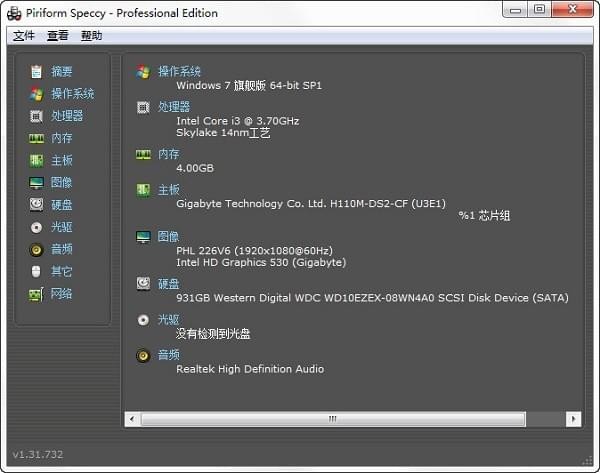Click the 其它 mouse icon in sidebar
Viewport: 600px width, 473px height.
coord(36,272)
